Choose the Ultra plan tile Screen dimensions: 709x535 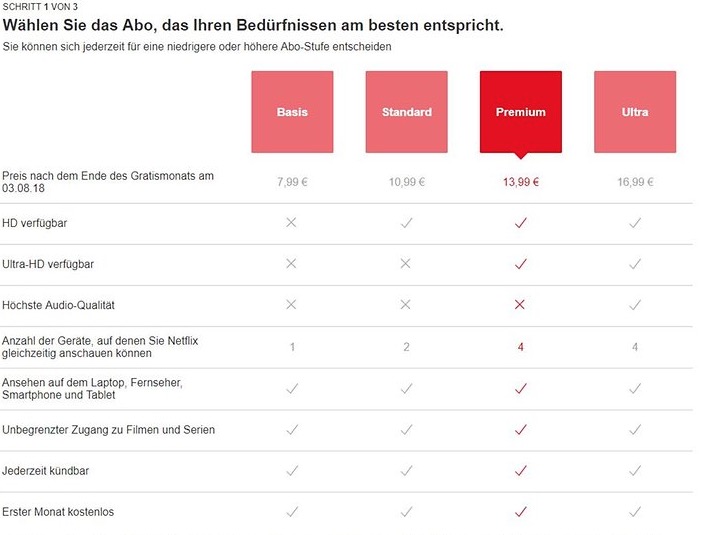click(635, 112)
